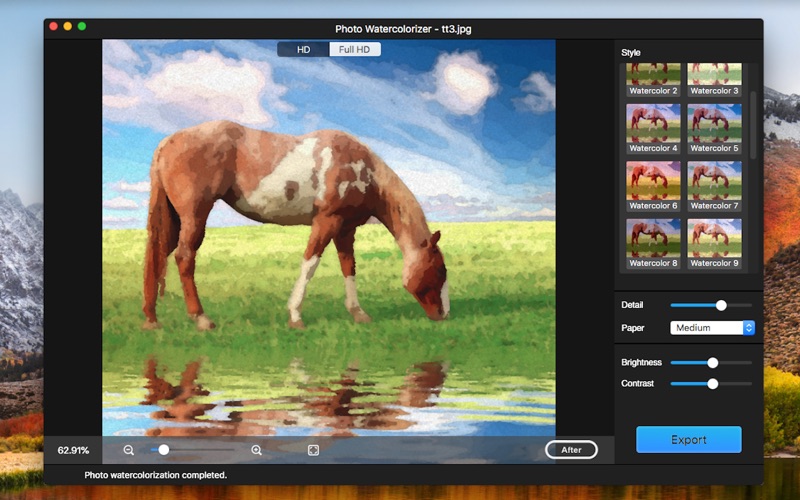Open the Paper texture dropdown
Screen dimensions: 800x500
click(x=712, y=328)
